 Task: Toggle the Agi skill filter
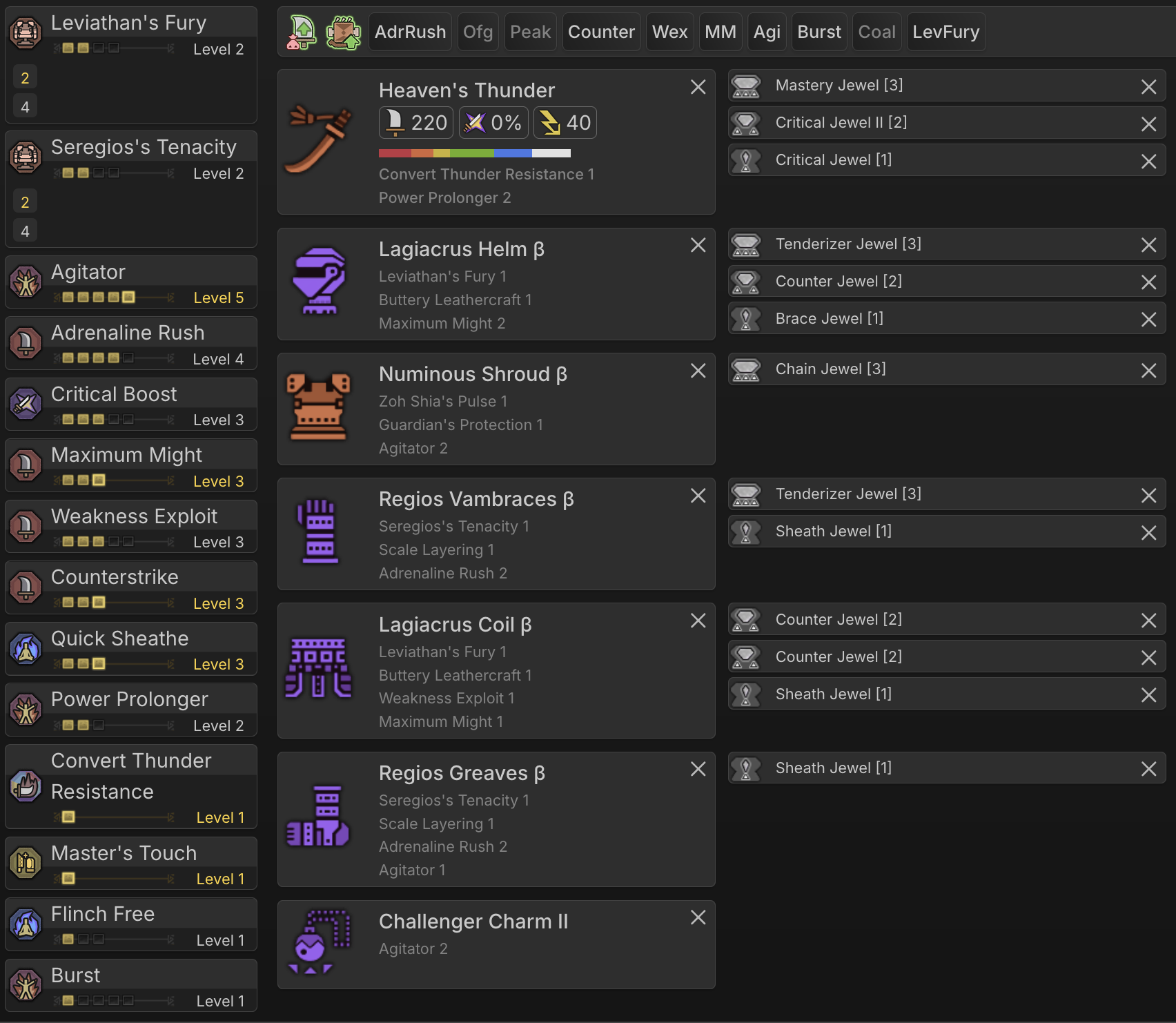point(767,32)
